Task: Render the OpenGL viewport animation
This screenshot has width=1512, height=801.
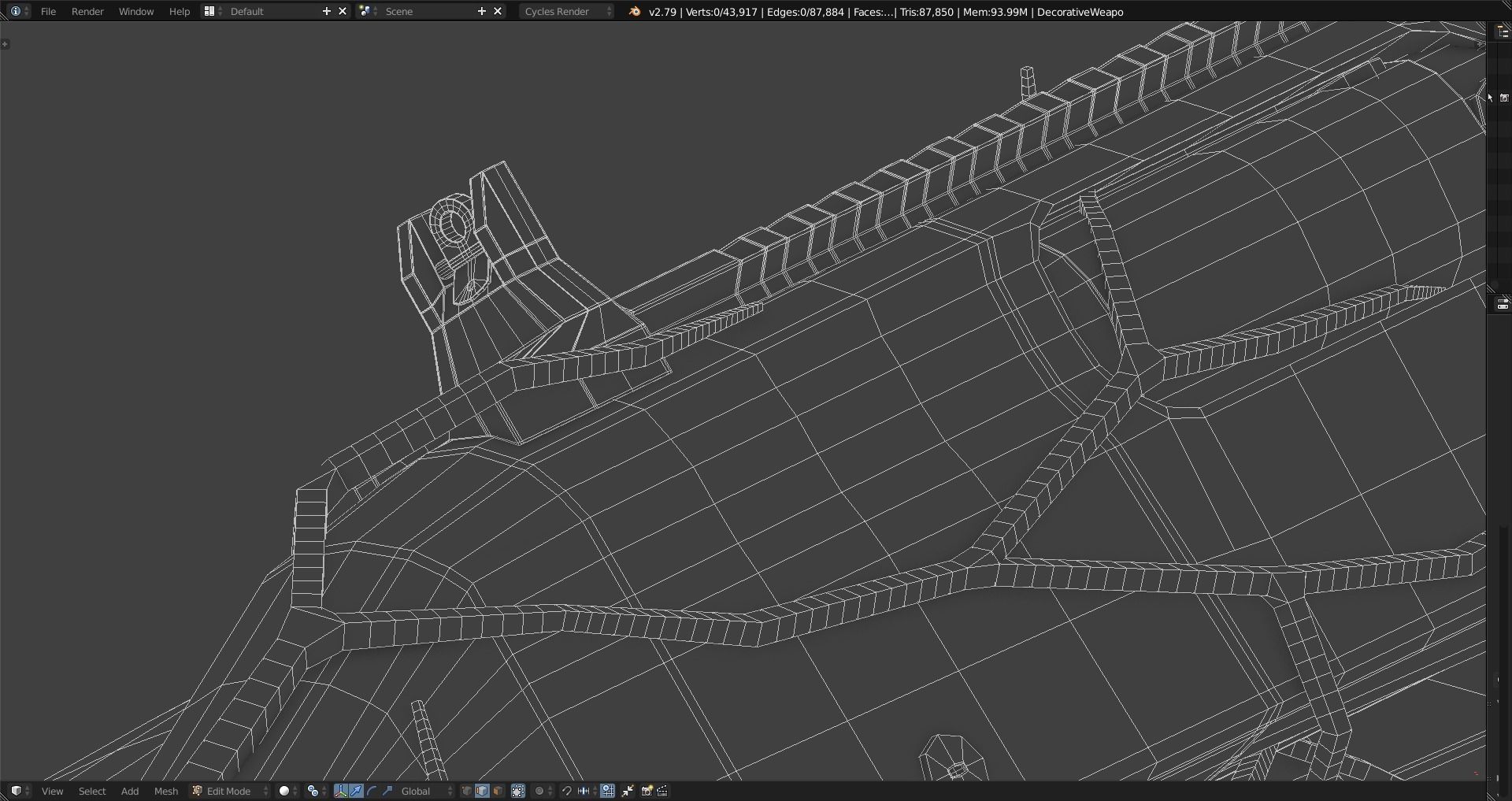Action: [662, 791]
